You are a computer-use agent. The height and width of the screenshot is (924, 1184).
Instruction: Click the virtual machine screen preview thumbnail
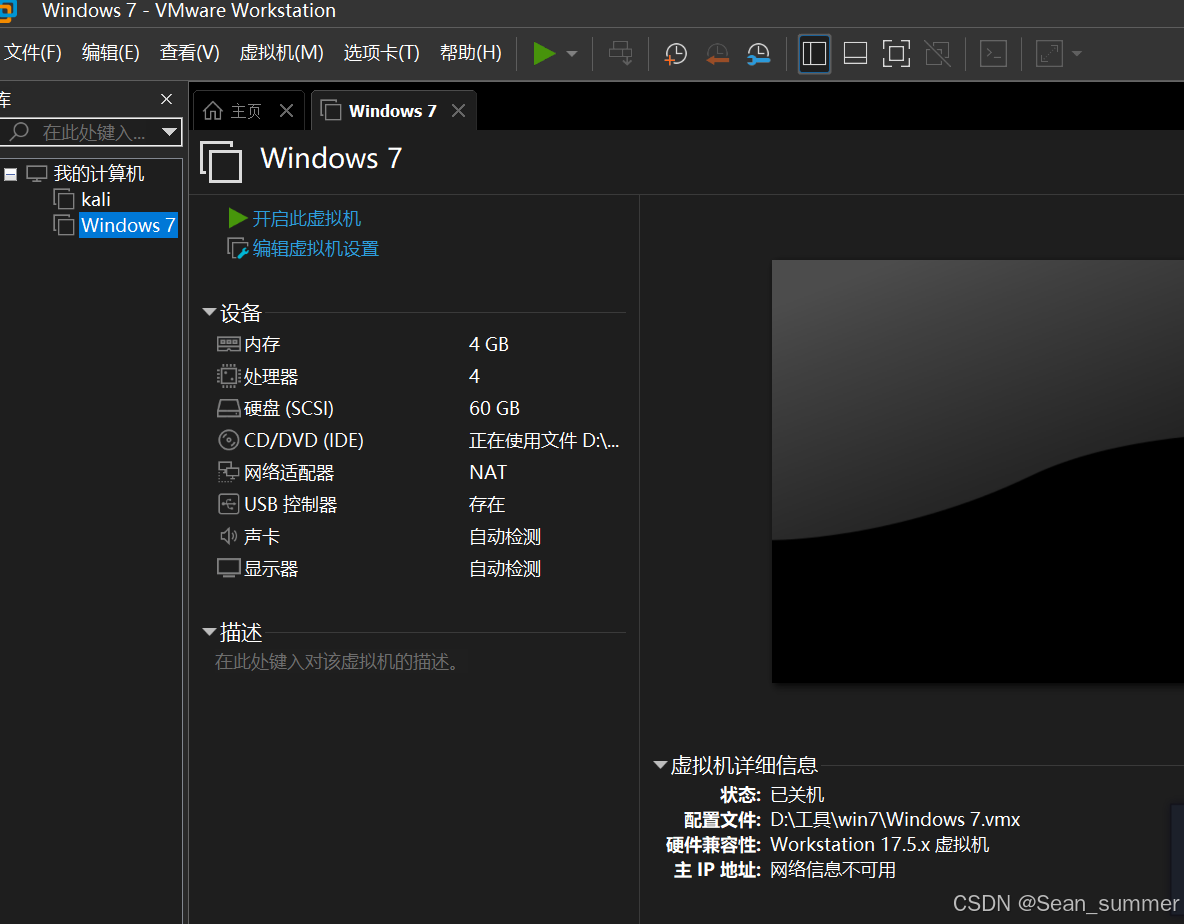click(978, 472)
